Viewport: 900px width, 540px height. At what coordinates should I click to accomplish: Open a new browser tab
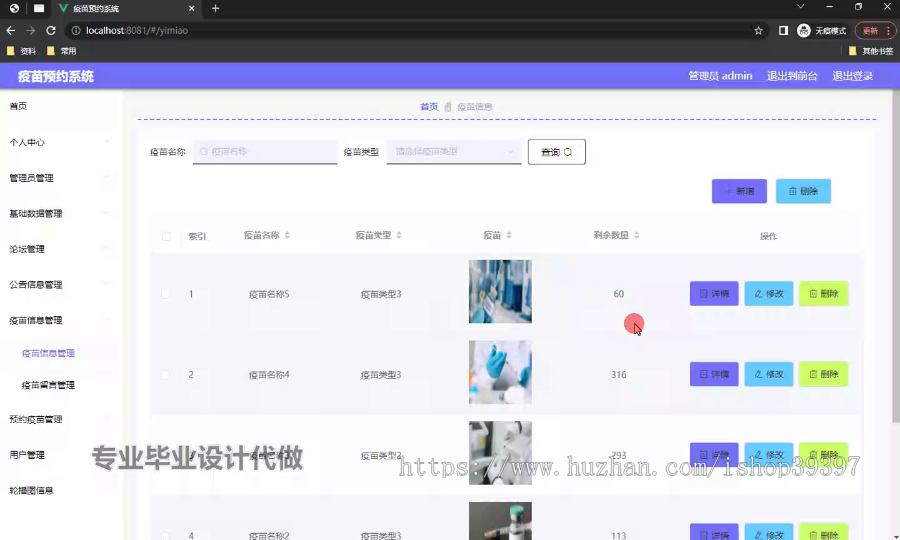tap(215, 8)
